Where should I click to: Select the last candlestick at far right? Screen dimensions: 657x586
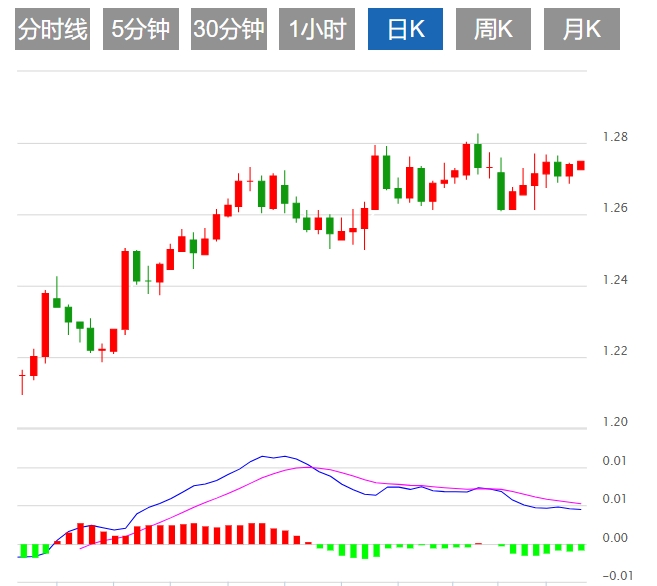point(581,165)
